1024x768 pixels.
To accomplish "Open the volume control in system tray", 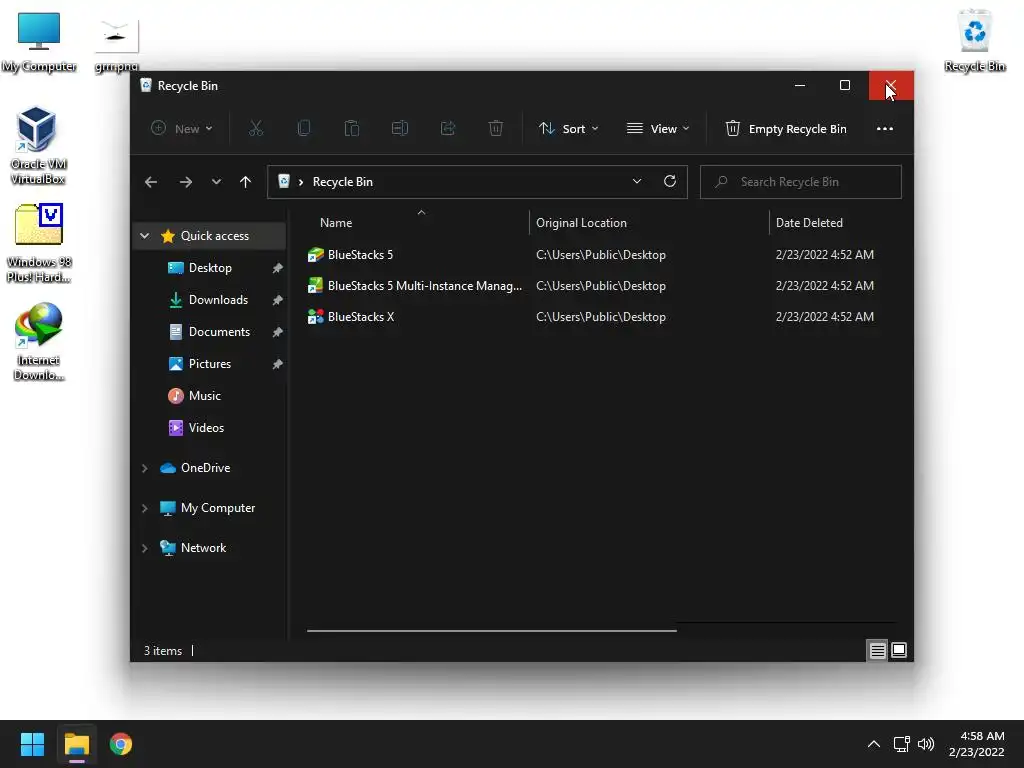I will (926, 744).
